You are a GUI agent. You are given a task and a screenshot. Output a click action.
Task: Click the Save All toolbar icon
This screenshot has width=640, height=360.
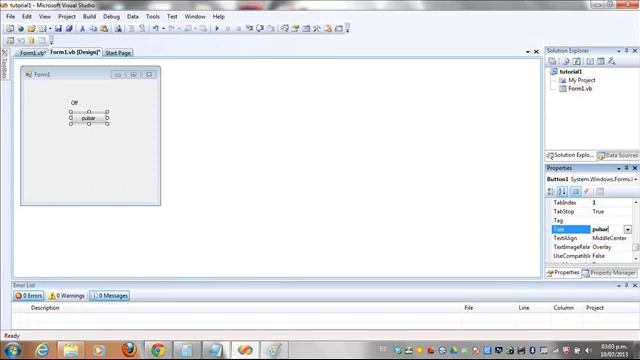(69, 29)
